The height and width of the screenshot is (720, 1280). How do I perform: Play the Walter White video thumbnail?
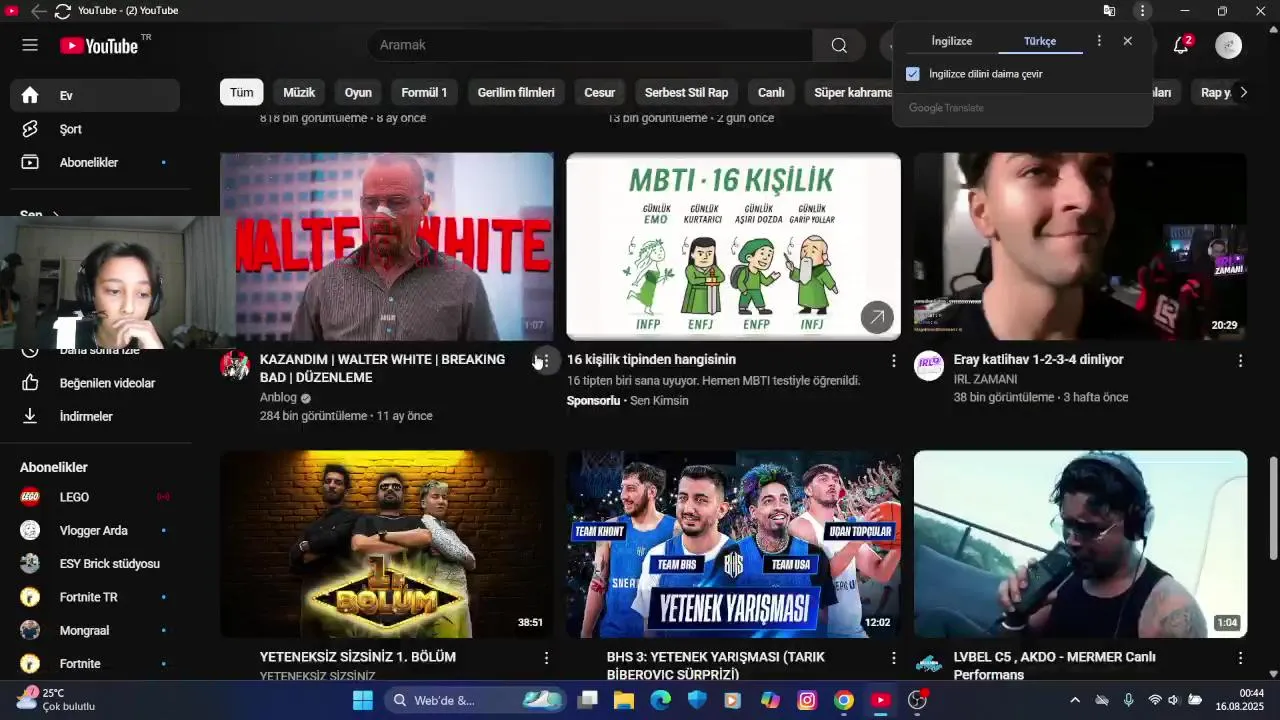point(387,247)
